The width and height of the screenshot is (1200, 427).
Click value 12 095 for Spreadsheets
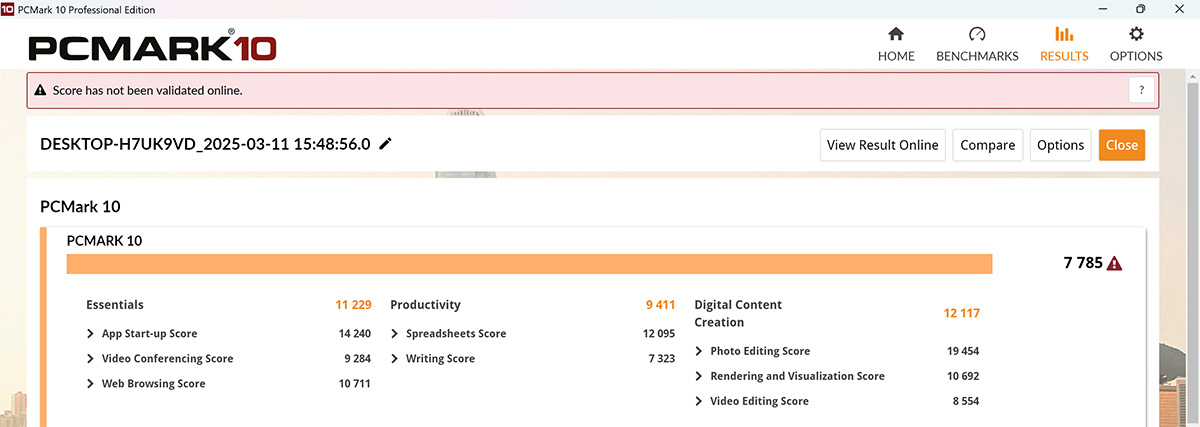pos(660,334)
